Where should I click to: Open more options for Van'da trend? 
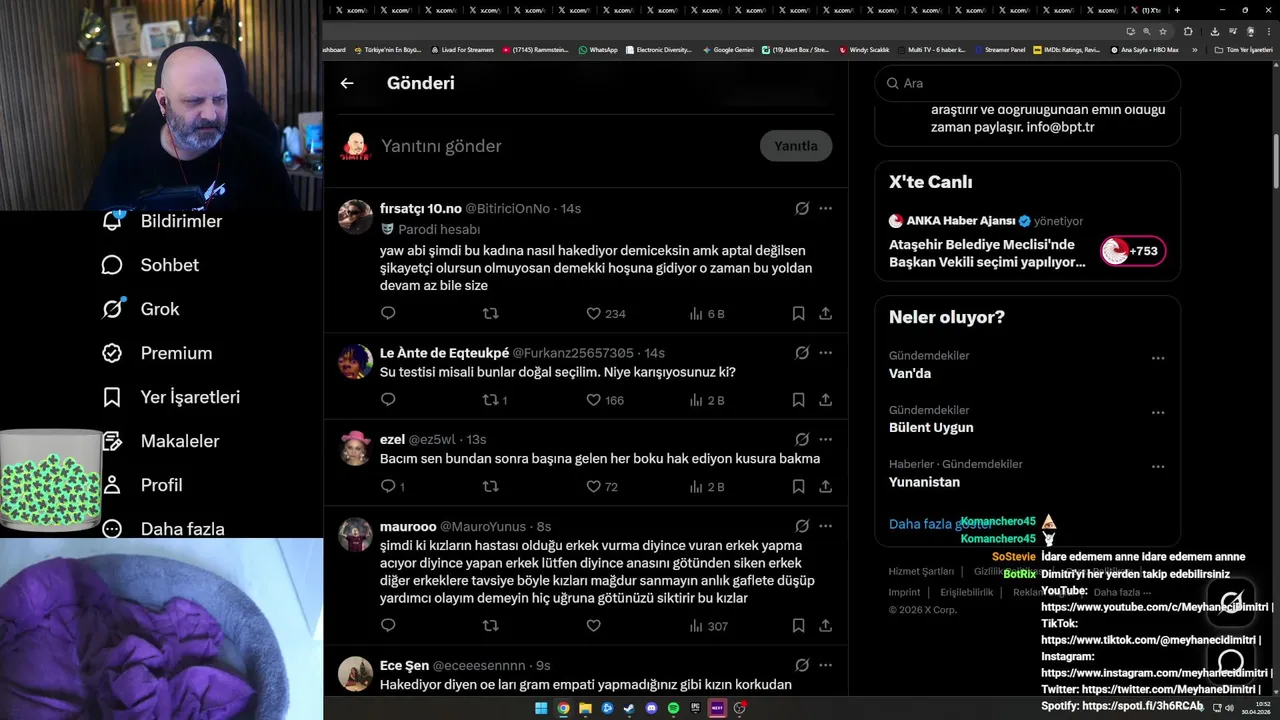pyautogui.click(x=1158, y=358)
